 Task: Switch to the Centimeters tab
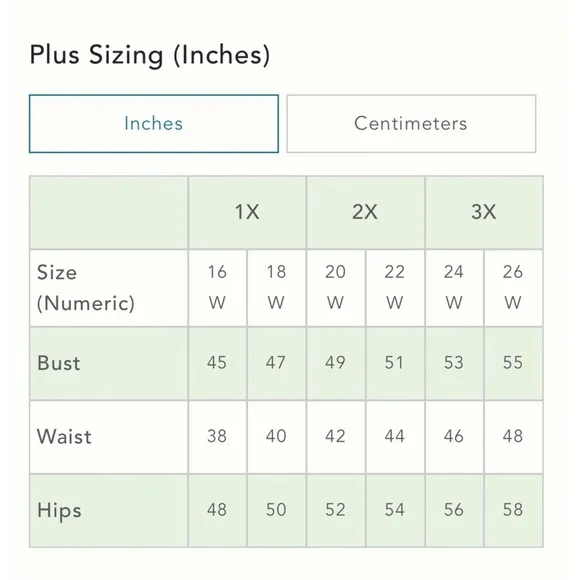pos(411,124)
